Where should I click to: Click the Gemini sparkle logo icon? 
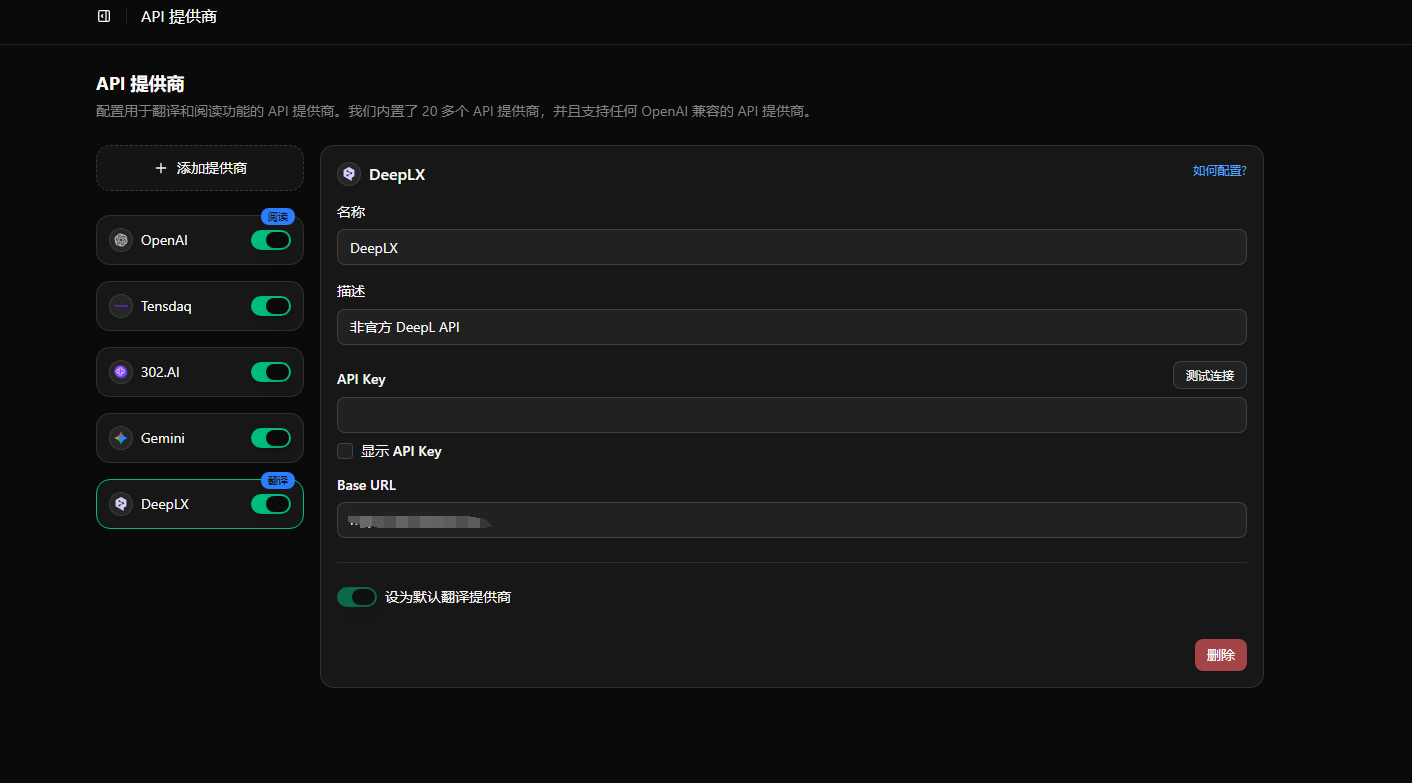click(121, 438)
